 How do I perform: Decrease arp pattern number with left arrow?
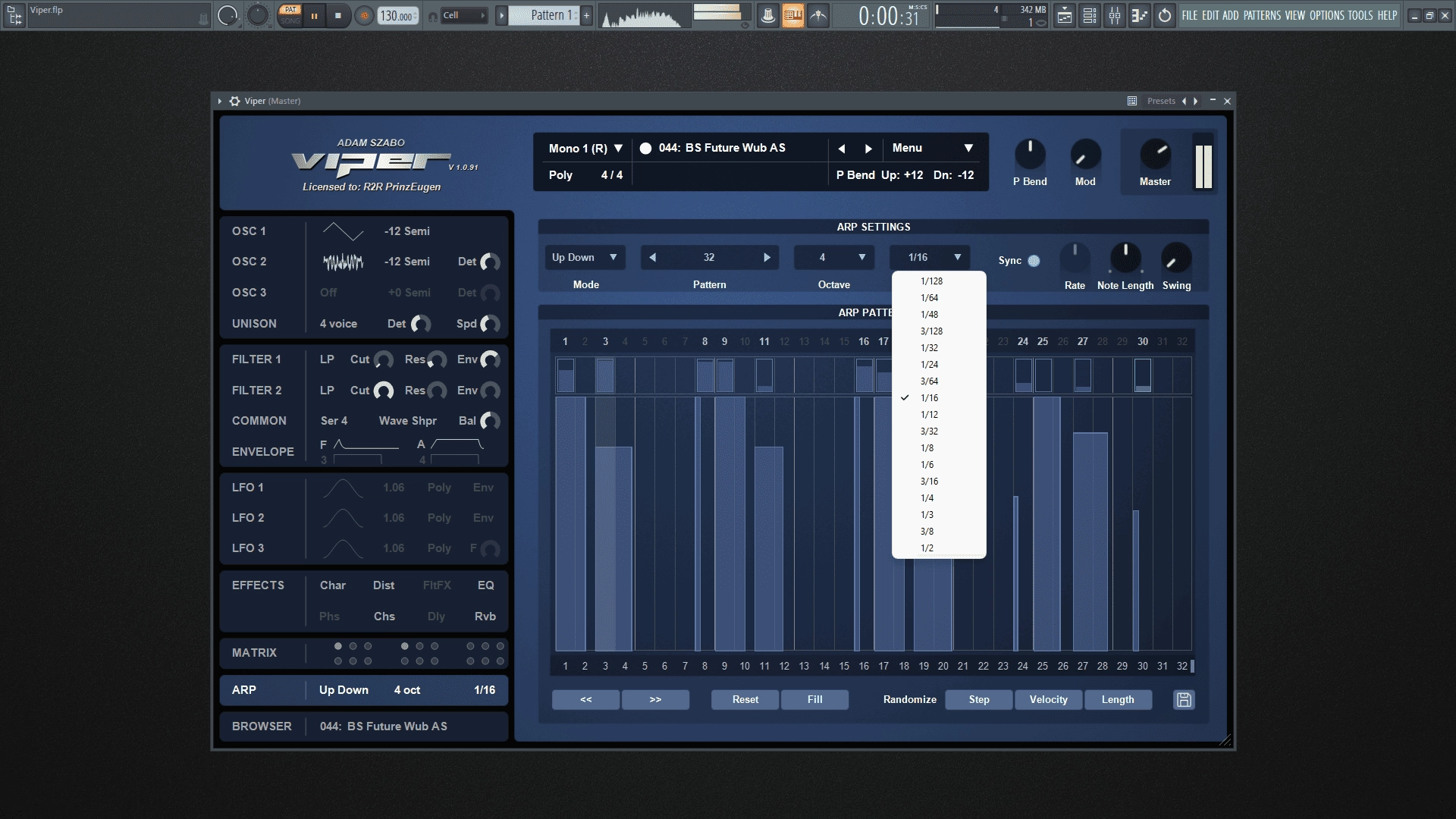652,258
